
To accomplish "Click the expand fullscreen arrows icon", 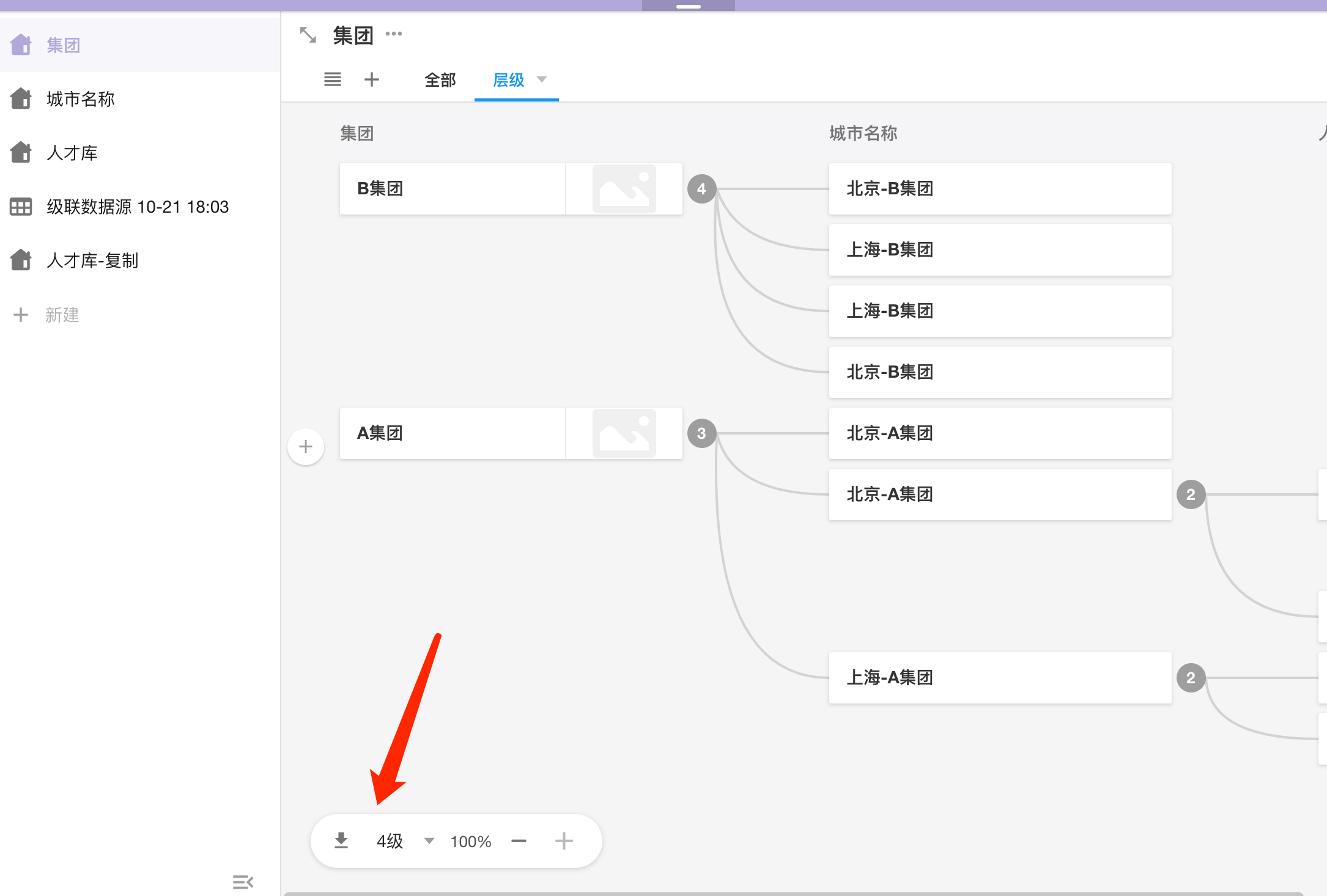I will coord(308,35).
